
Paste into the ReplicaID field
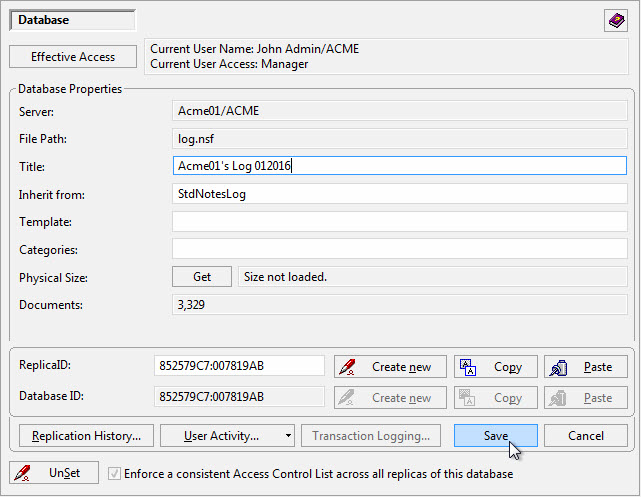tap(585, 367)
